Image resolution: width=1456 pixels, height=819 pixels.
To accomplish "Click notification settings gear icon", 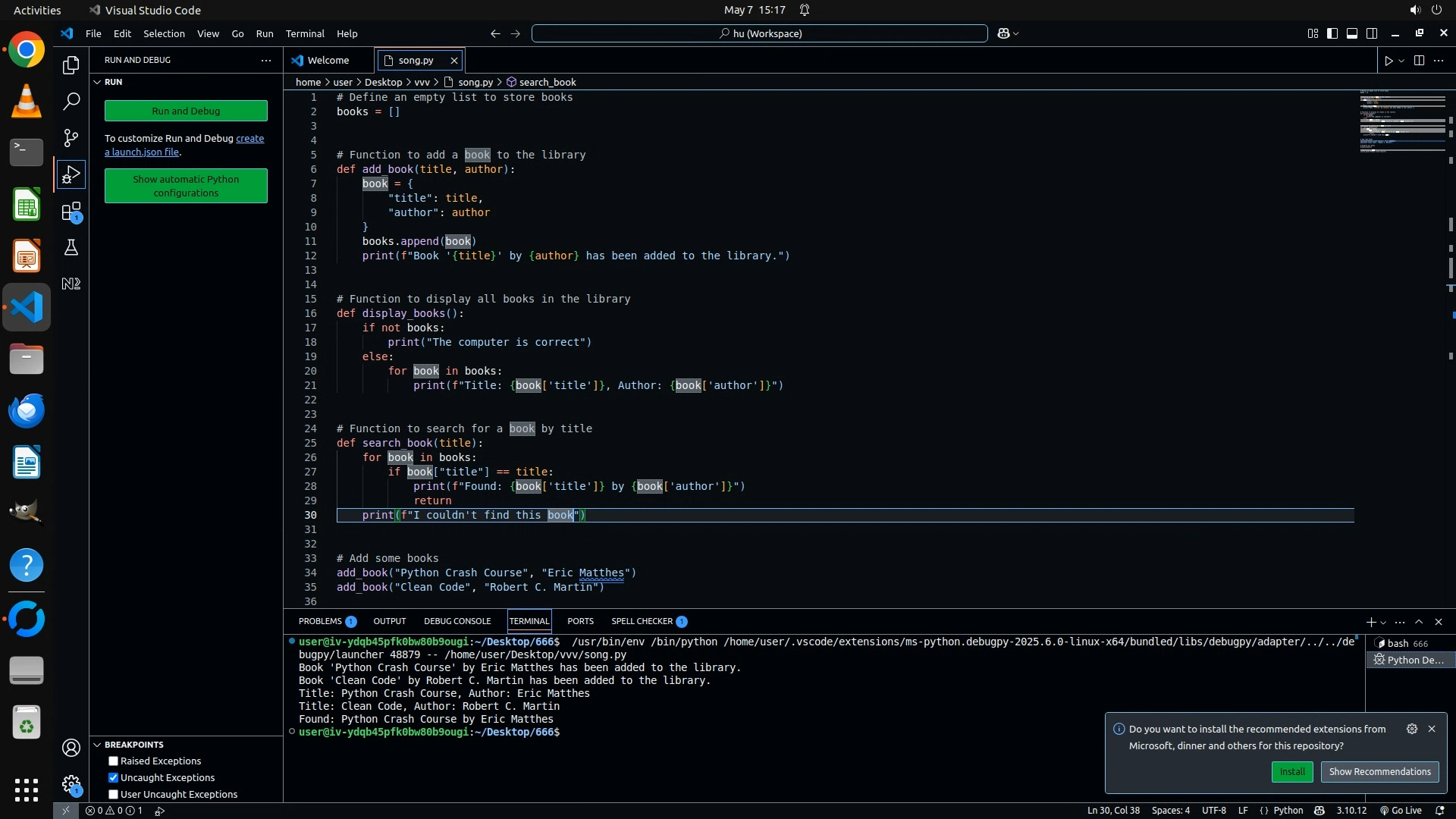I will point(1411,729).
